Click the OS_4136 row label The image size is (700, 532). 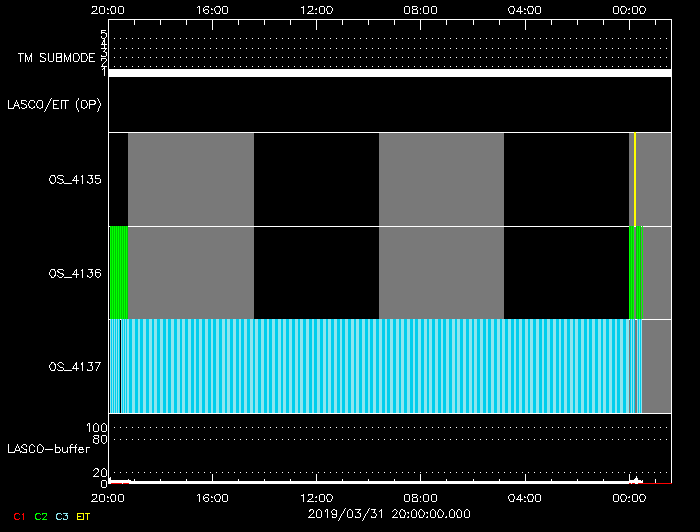[x=75, y=273]
